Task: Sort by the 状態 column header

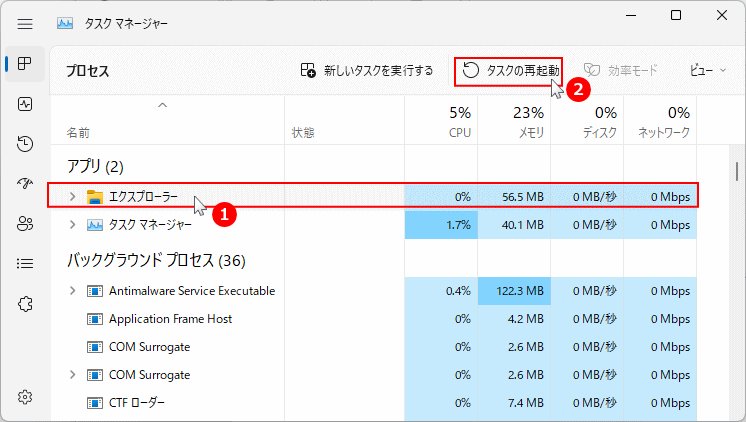Action: tap(303, 132)
